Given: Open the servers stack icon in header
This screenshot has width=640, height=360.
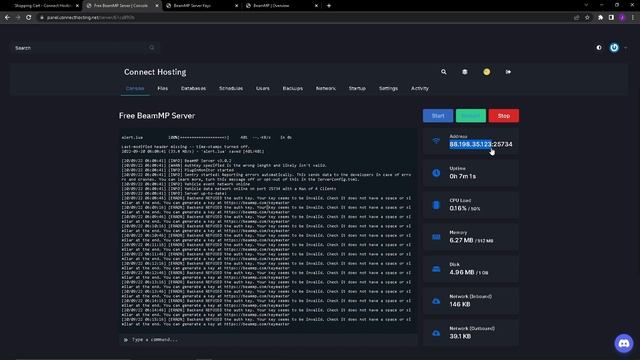Looking at the screenshot, I should (464, 72).
